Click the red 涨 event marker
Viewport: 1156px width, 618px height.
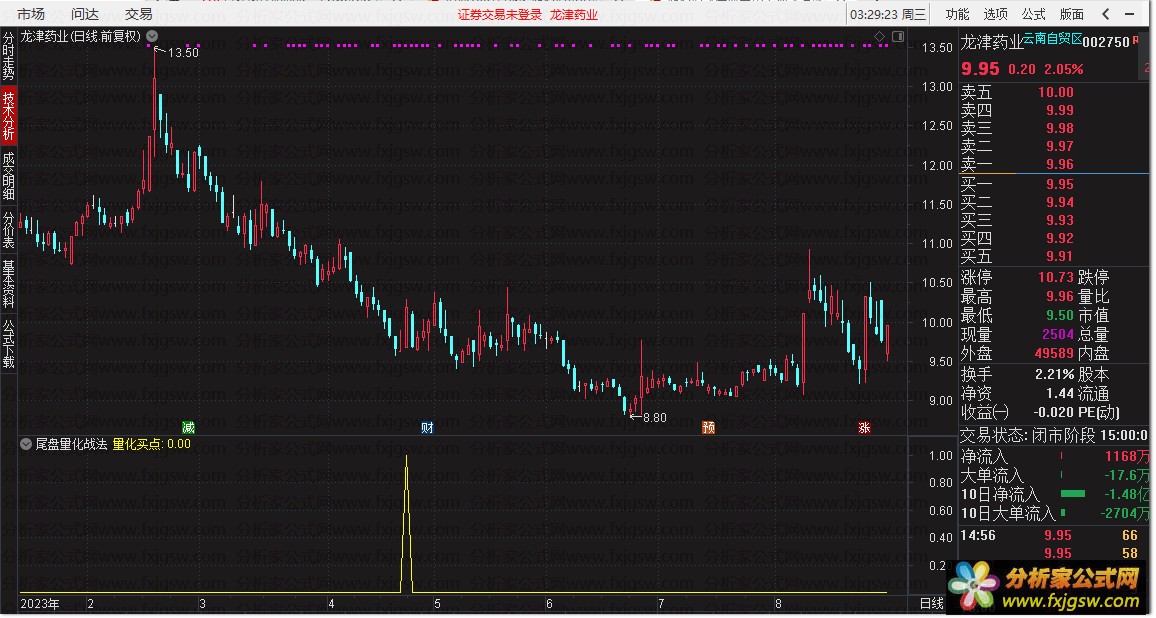tap(864, 427)
